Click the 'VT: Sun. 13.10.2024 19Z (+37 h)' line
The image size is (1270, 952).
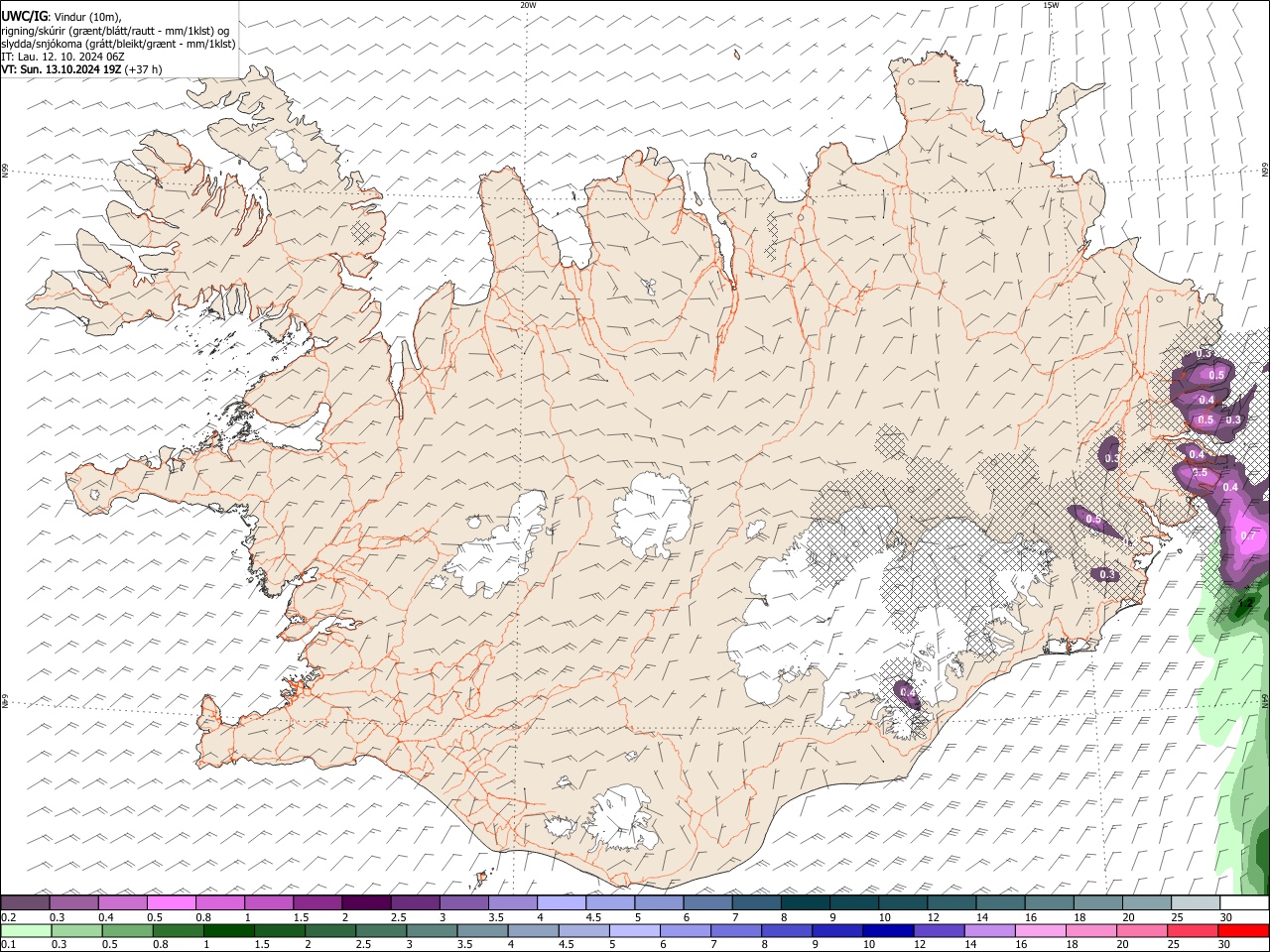click(82, 69)
